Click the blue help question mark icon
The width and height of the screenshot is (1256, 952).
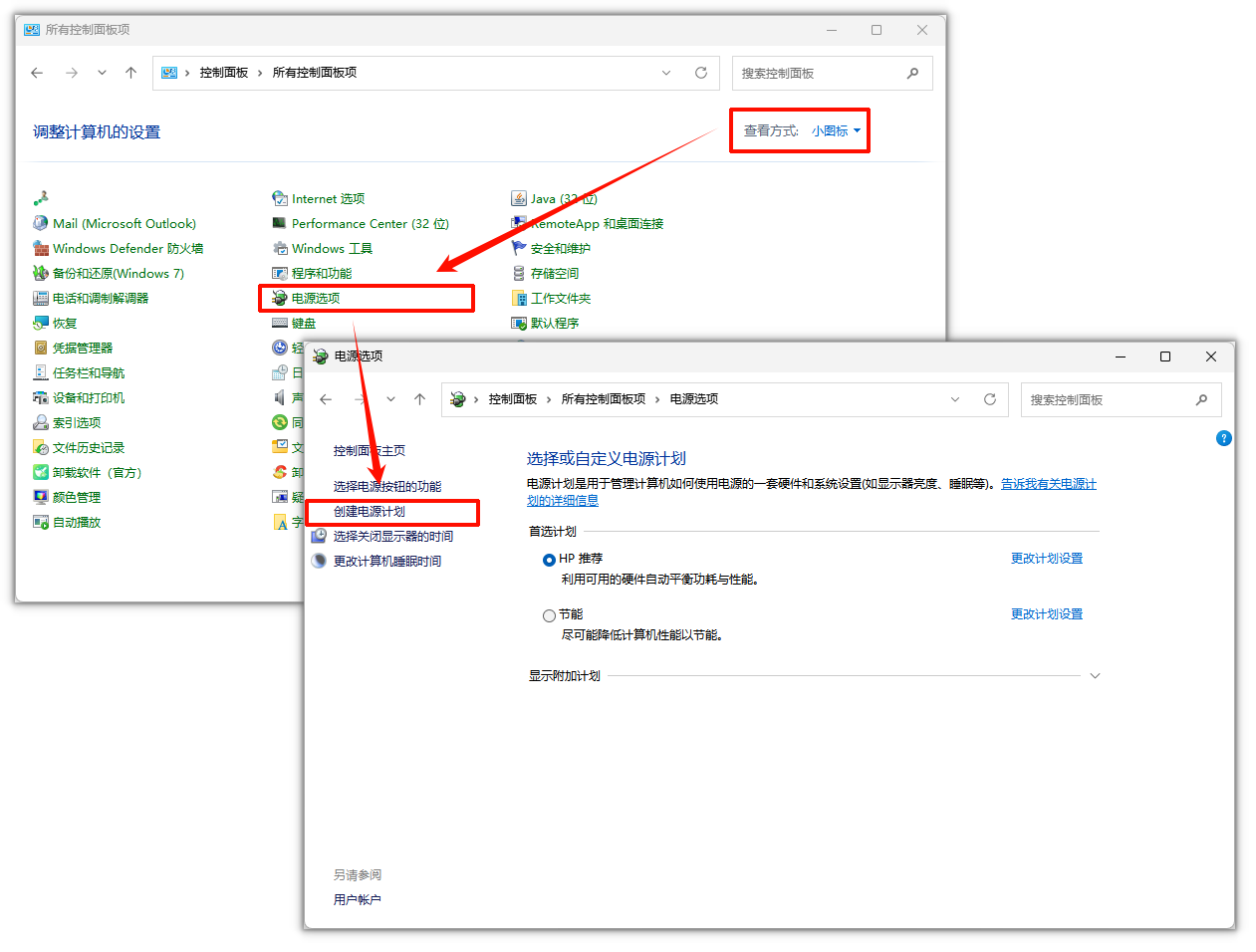pyautogui.click(x=1224, y=438)
